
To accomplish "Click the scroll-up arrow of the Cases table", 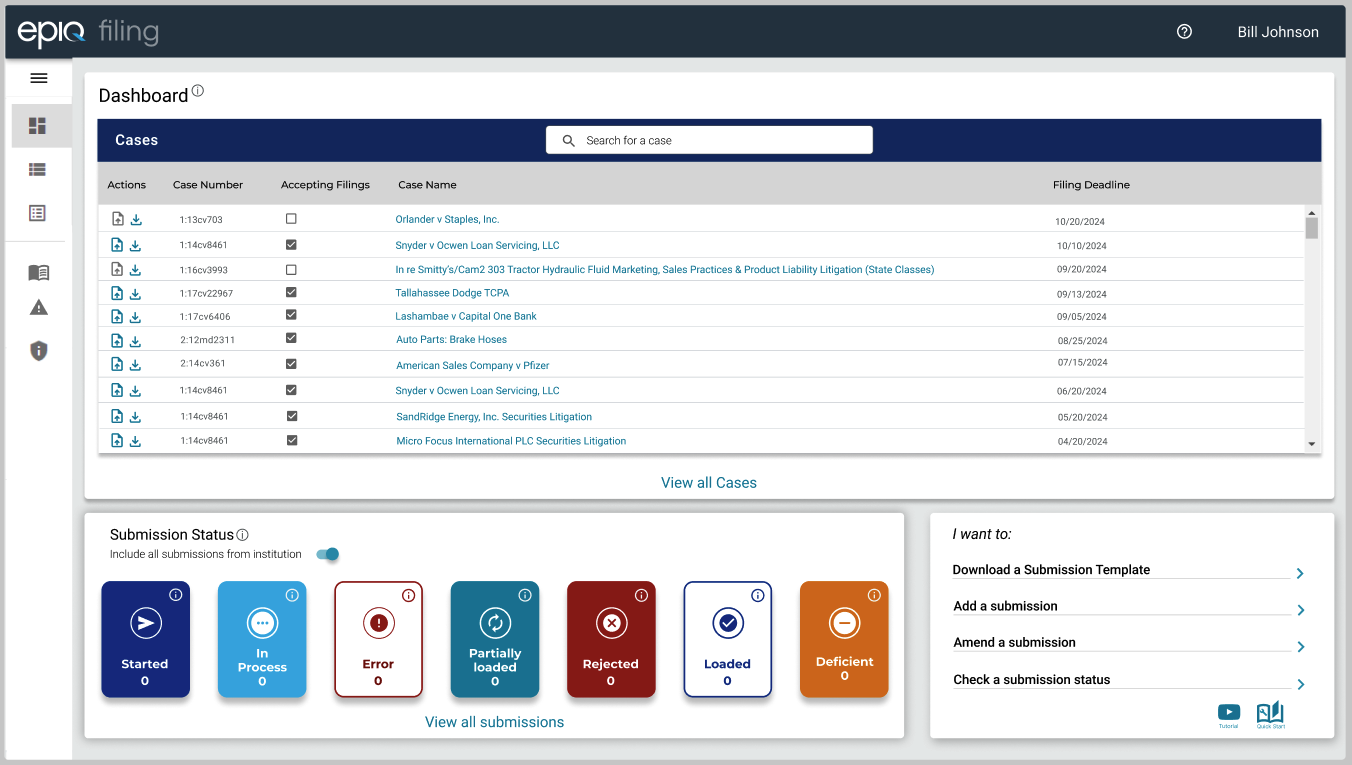I will point(1311,212).
